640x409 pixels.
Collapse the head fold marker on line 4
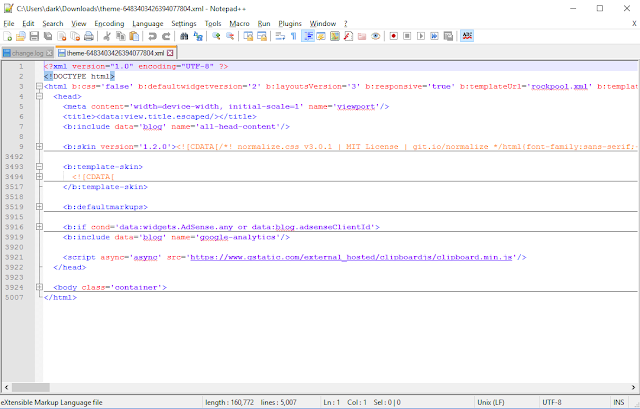[39, 97]
